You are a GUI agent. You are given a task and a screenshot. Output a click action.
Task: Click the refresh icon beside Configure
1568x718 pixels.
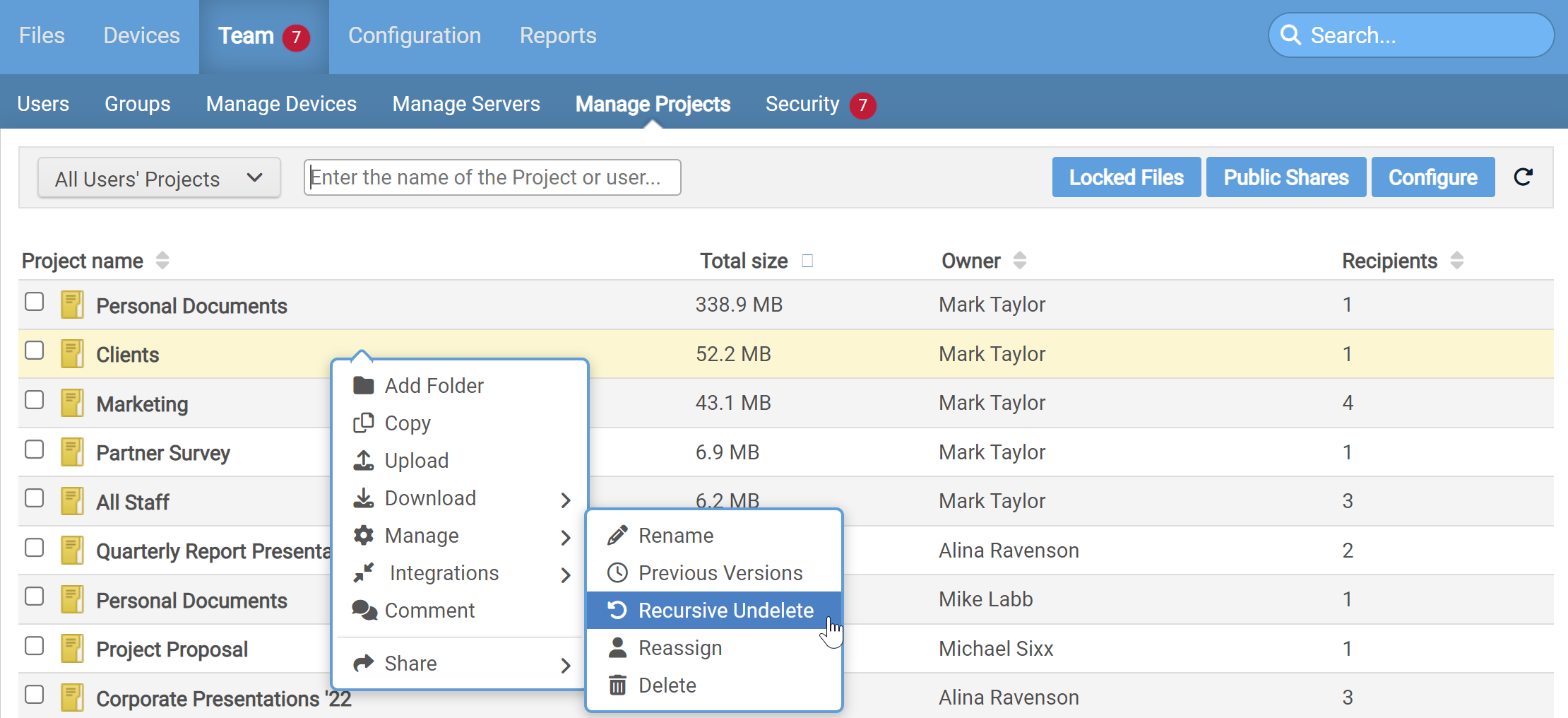(1524, 177)
